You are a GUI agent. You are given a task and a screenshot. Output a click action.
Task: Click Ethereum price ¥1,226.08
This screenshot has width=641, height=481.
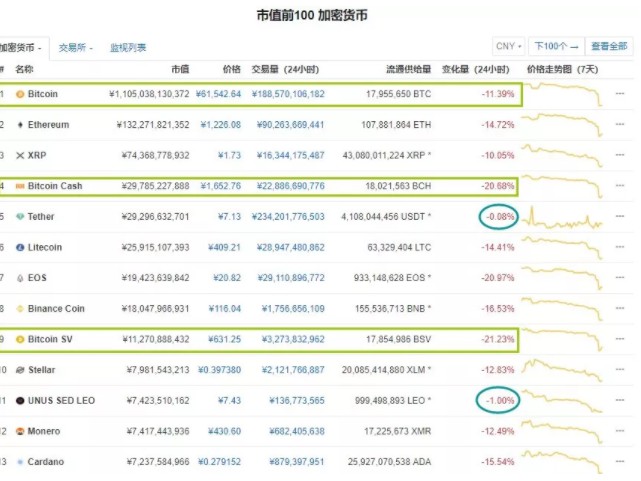point(221,125)
